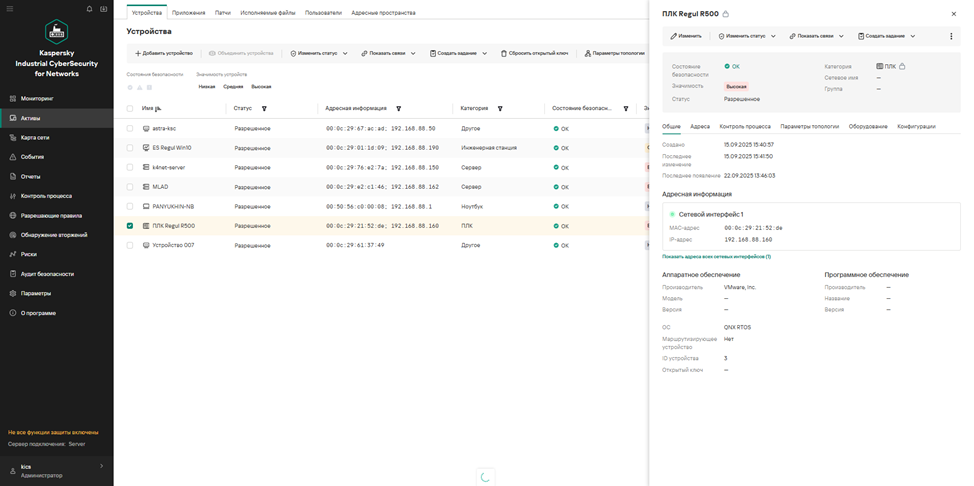The image size is (974, 486).
Task: Open Контроль процесса tab in details panel
Action: pos(745,126)
